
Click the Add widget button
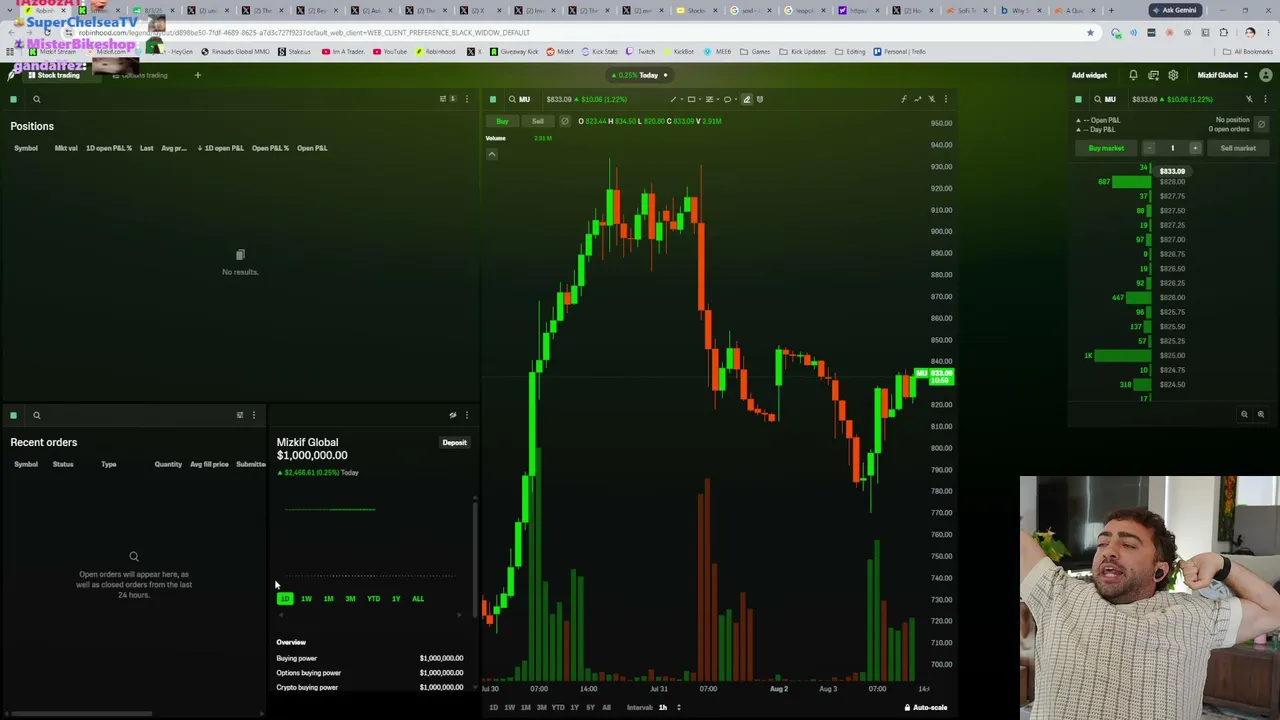pos(1089,75)
